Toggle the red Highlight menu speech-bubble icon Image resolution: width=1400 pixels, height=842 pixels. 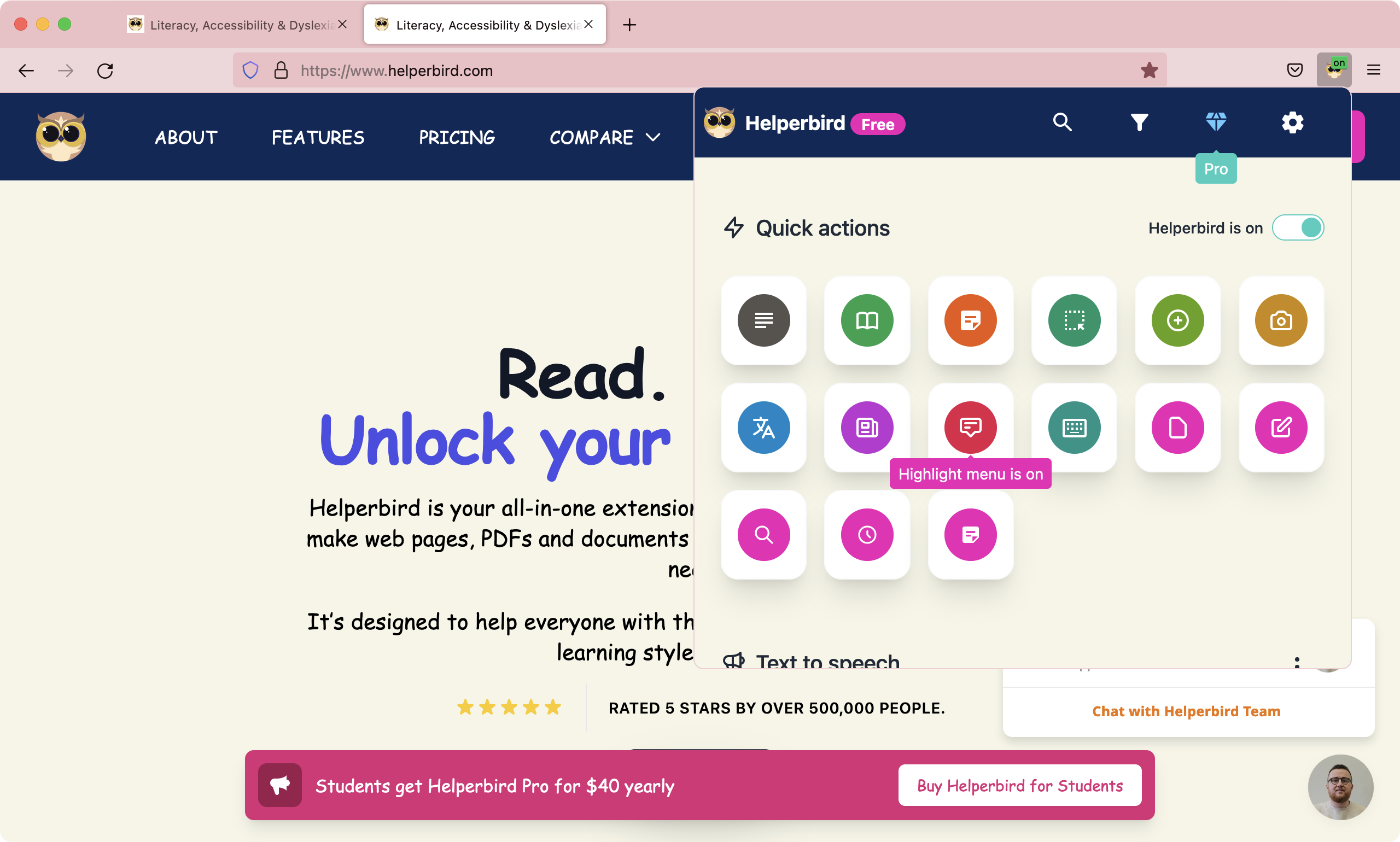tap(970, 427)
